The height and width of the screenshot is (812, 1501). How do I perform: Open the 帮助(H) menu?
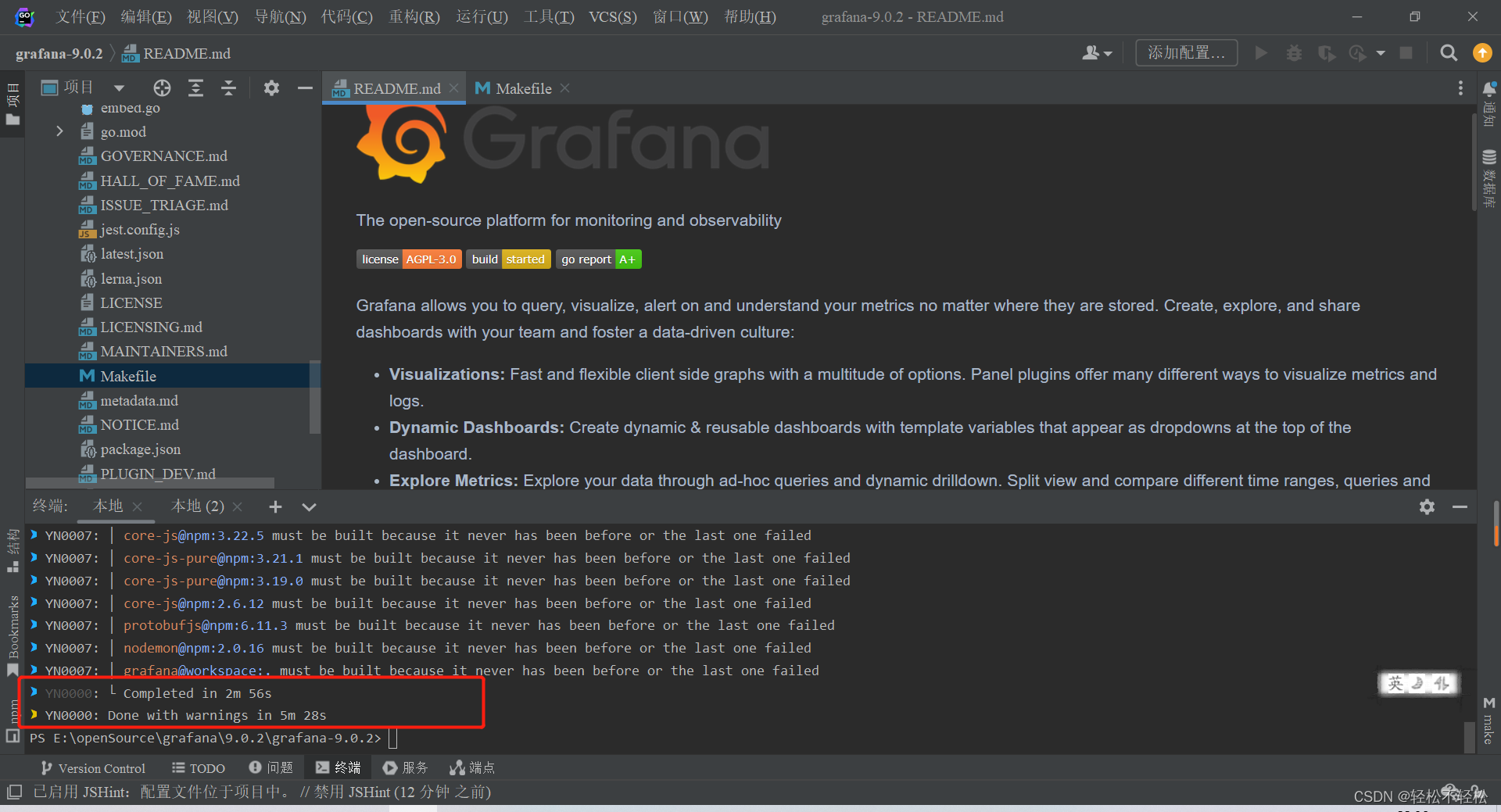[x=750, y=16]
